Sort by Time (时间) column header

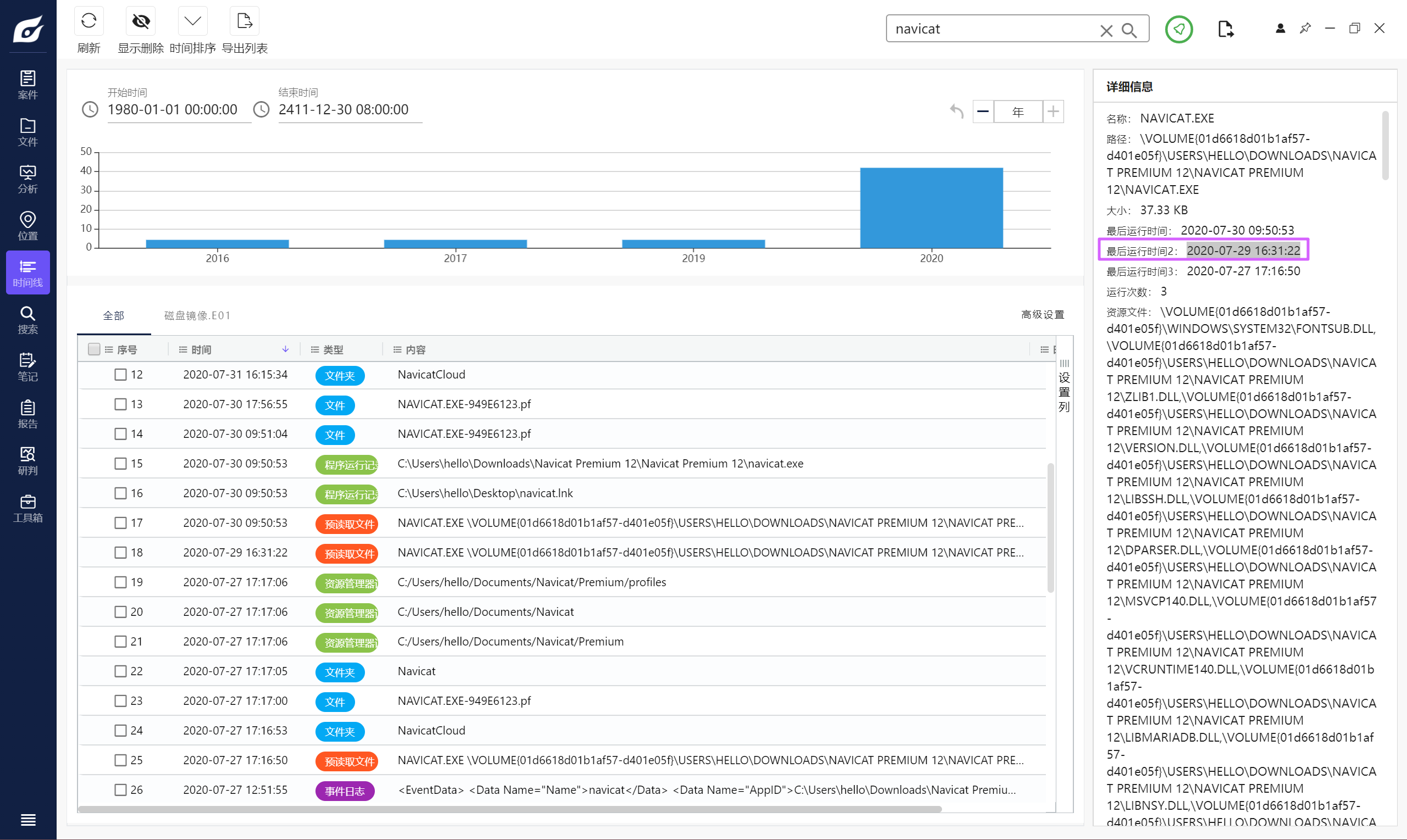[x=201, y=350]
